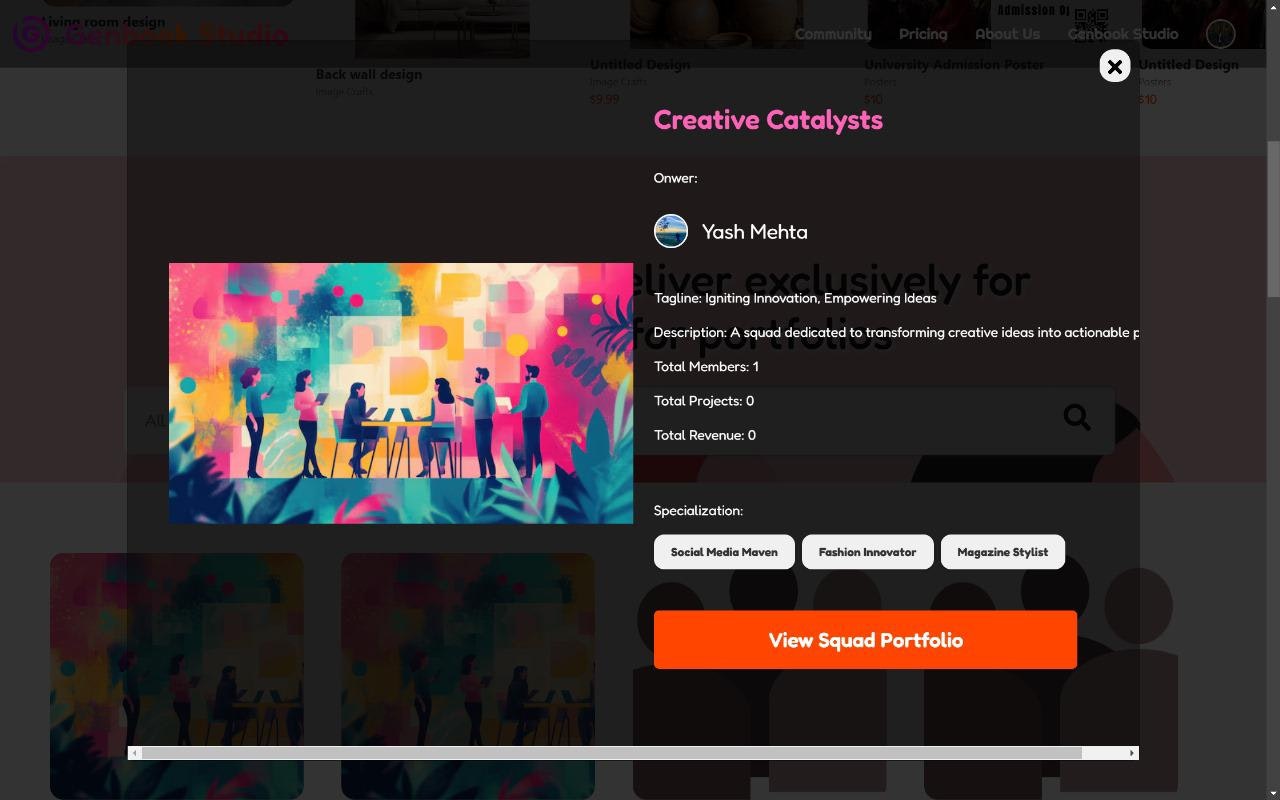The width and height of the screenshot is (1280, 800).
Task: Open the Community menu item
Action: tap(833, 34)
